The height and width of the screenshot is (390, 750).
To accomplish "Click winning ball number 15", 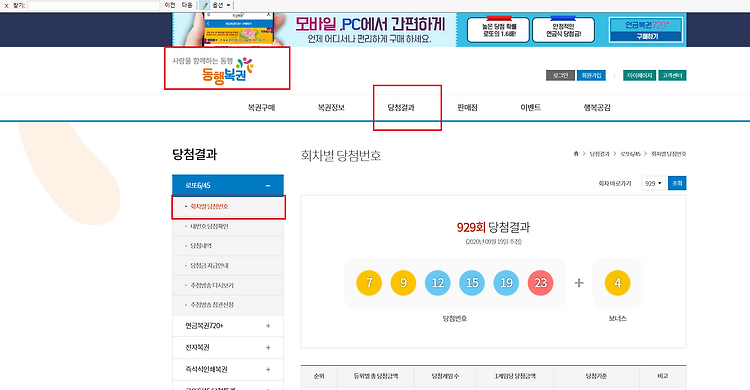I will (472, 283).
